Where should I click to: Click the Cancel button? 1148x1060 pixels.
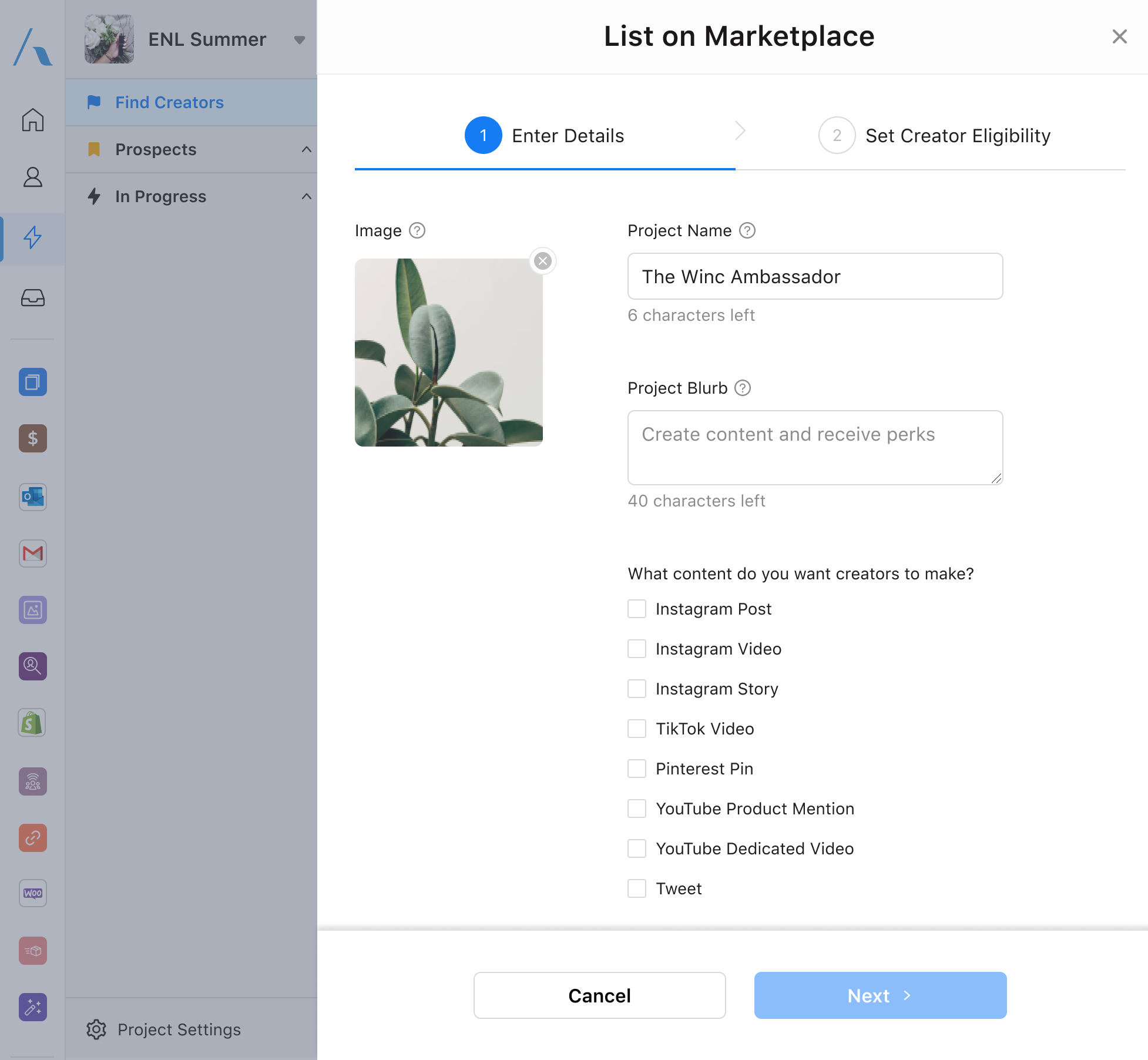point(599,995)
